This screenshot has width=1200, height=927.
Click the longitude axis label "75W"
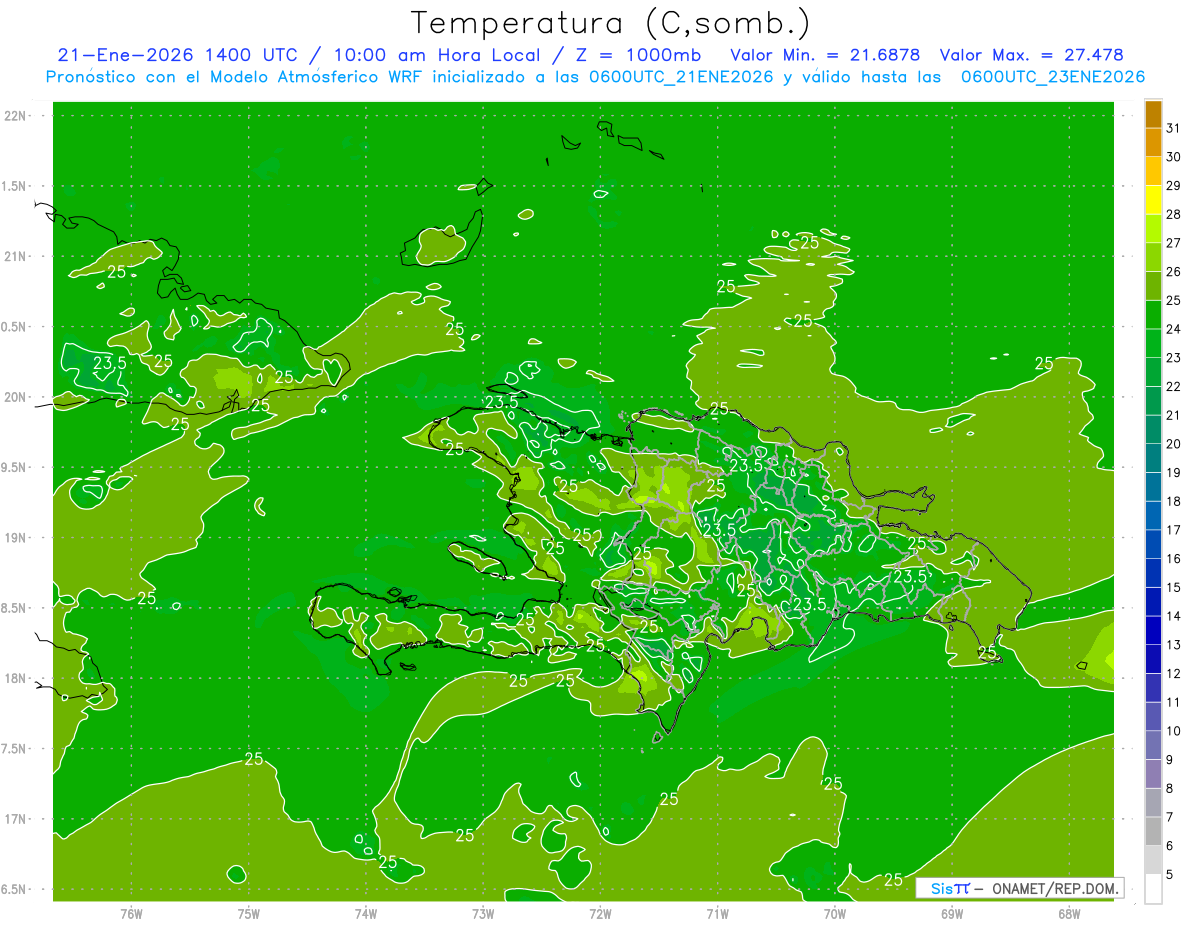point(248,913)
